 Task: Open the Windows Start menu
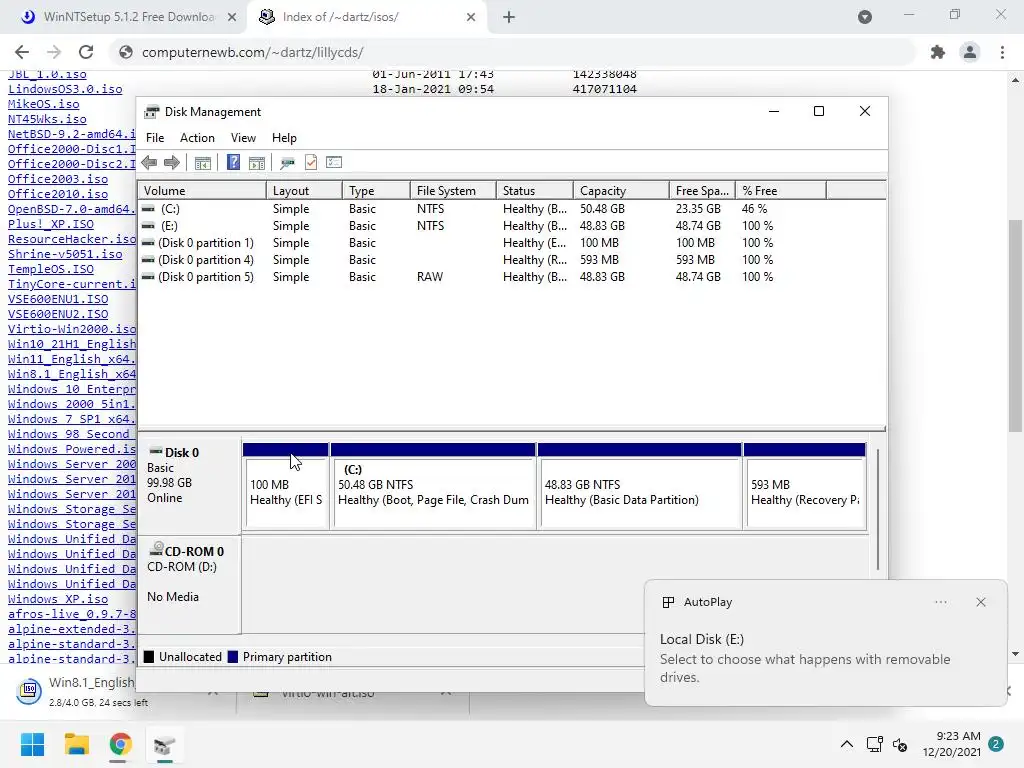pos(32,744)
